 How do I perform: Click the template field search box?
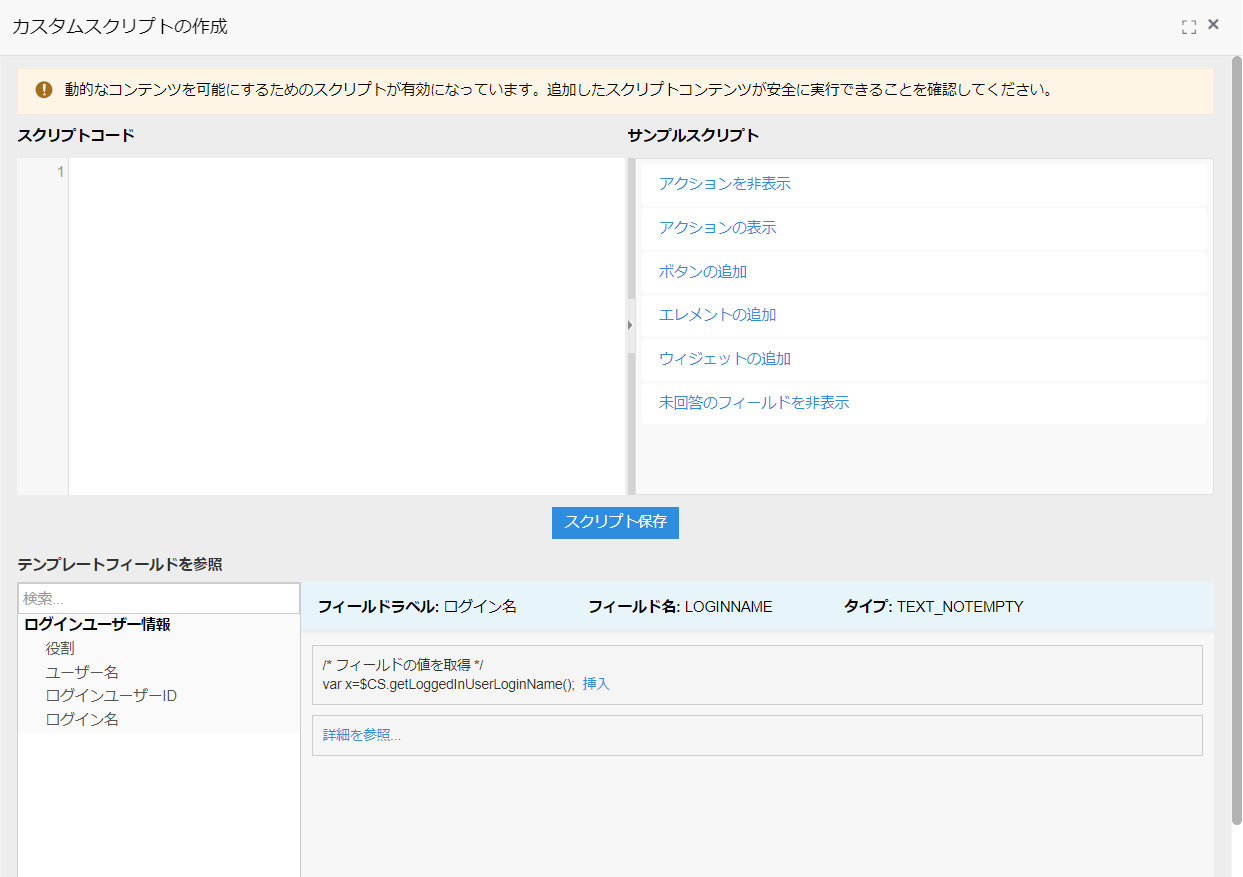pyautogui.click(x=159, y=599)
